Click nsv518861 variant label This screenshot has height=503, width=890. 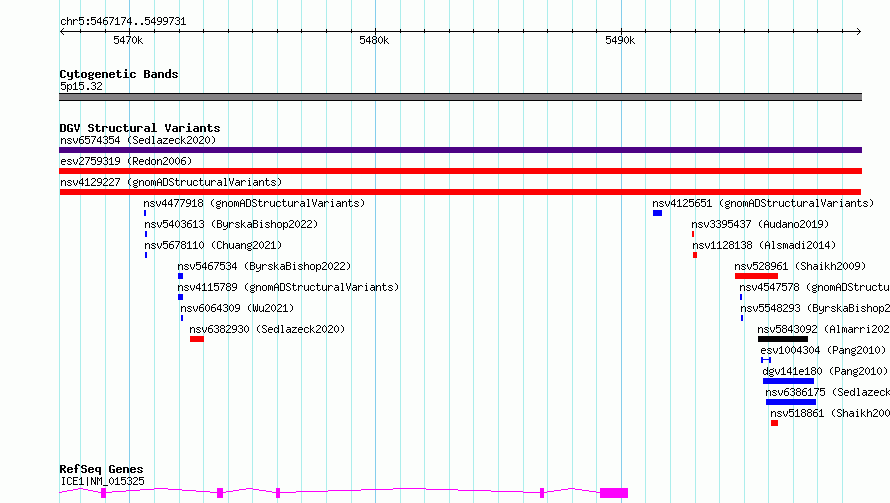tap(830, 413)
